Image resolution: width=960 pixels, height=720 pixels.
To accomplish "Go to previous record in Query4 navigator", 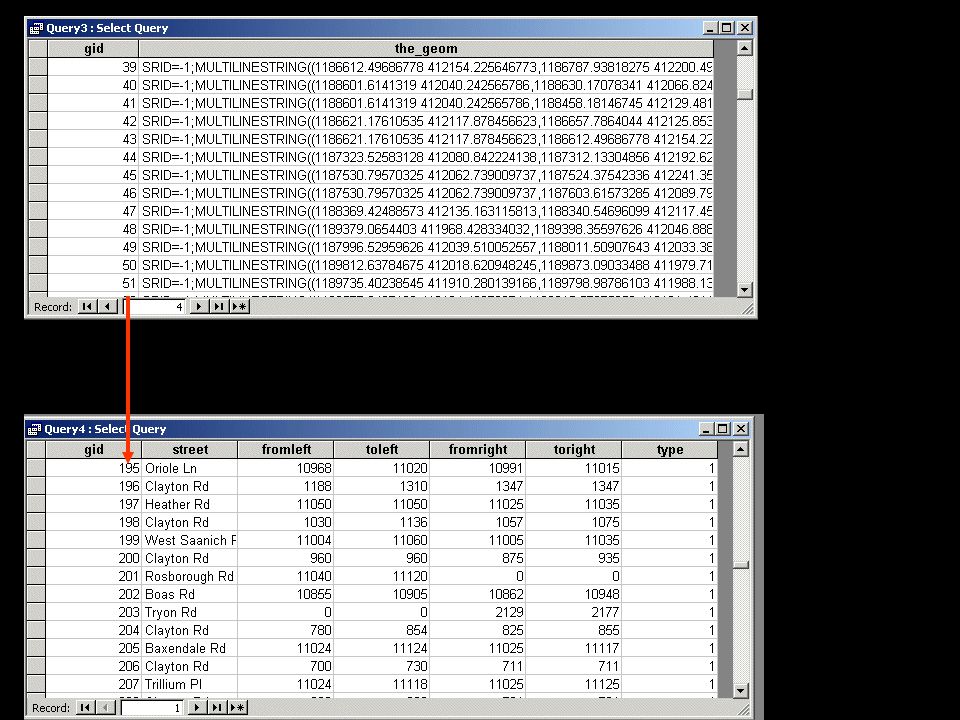I will [x=105, y=708].
